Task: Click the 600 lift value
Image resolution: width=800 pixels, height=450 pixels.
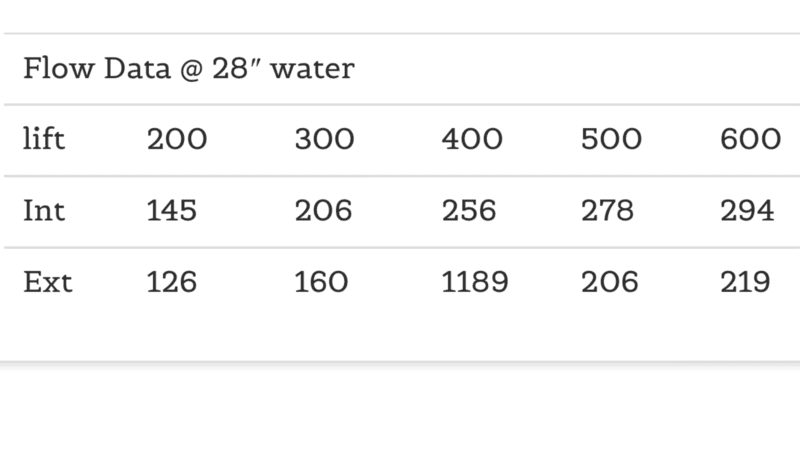Action: [x=751, y=139]
